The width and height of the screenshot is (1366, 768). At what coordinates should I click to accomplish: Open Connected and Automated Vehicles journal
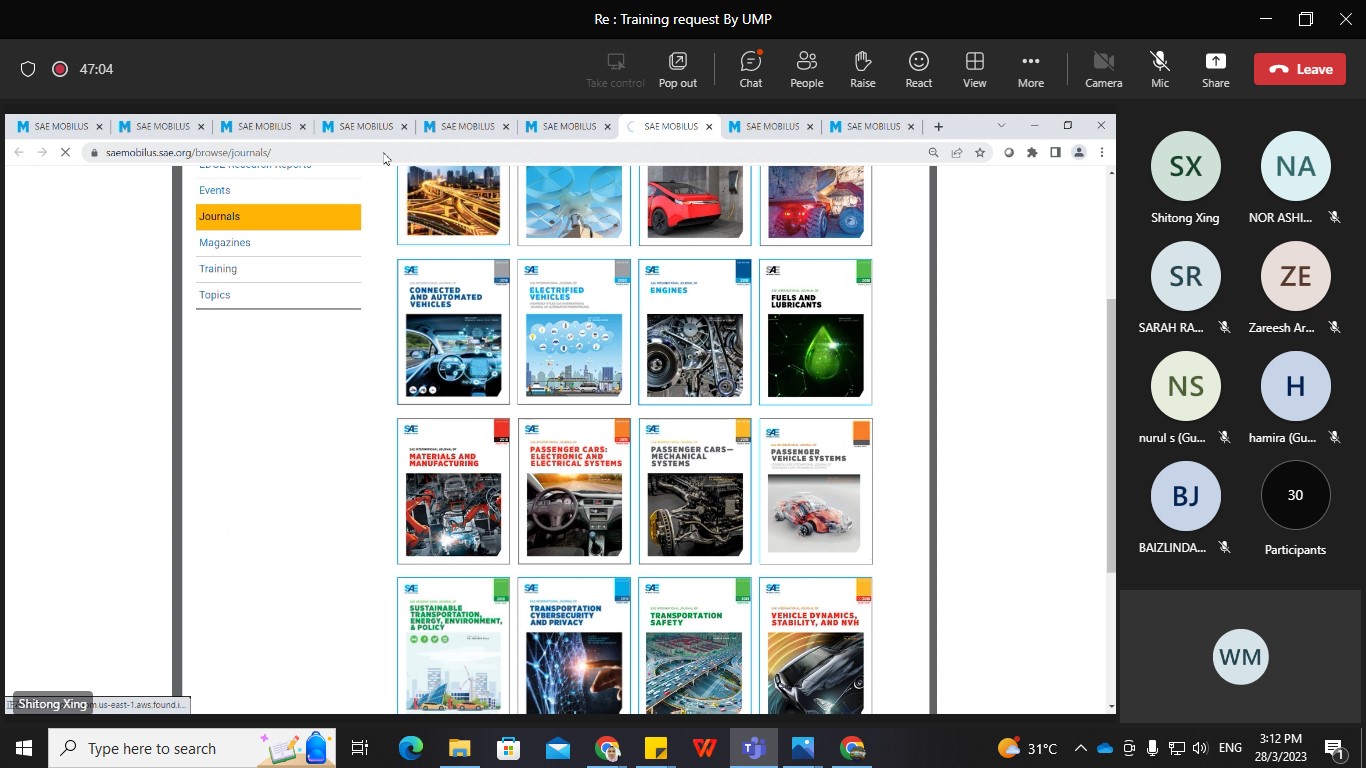tap(453, 332)
